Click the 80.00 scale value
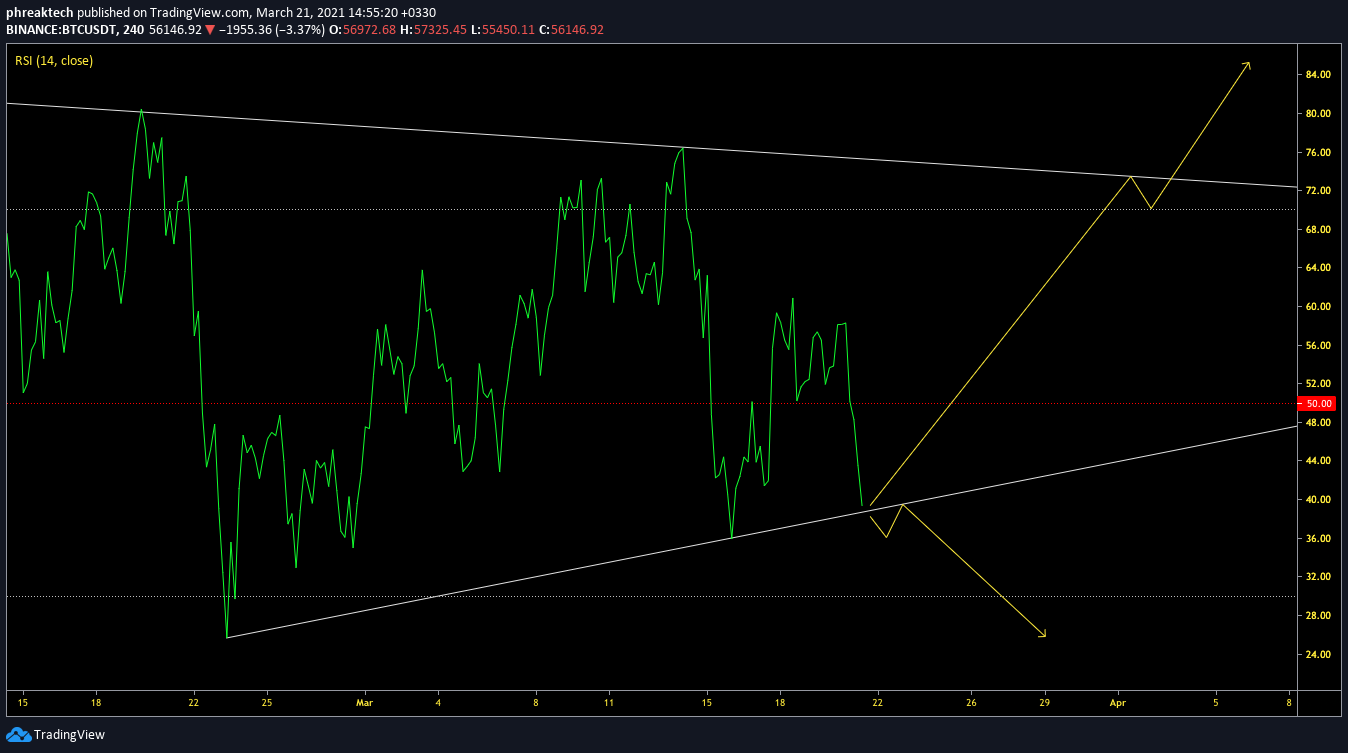This screenshot has width=1348, height=753. [1318, 114]
